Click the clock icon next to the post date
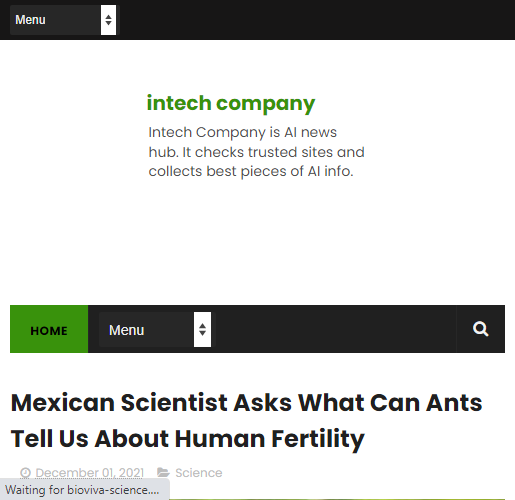Viewport: 515px width, 500px height. [25, 473]
